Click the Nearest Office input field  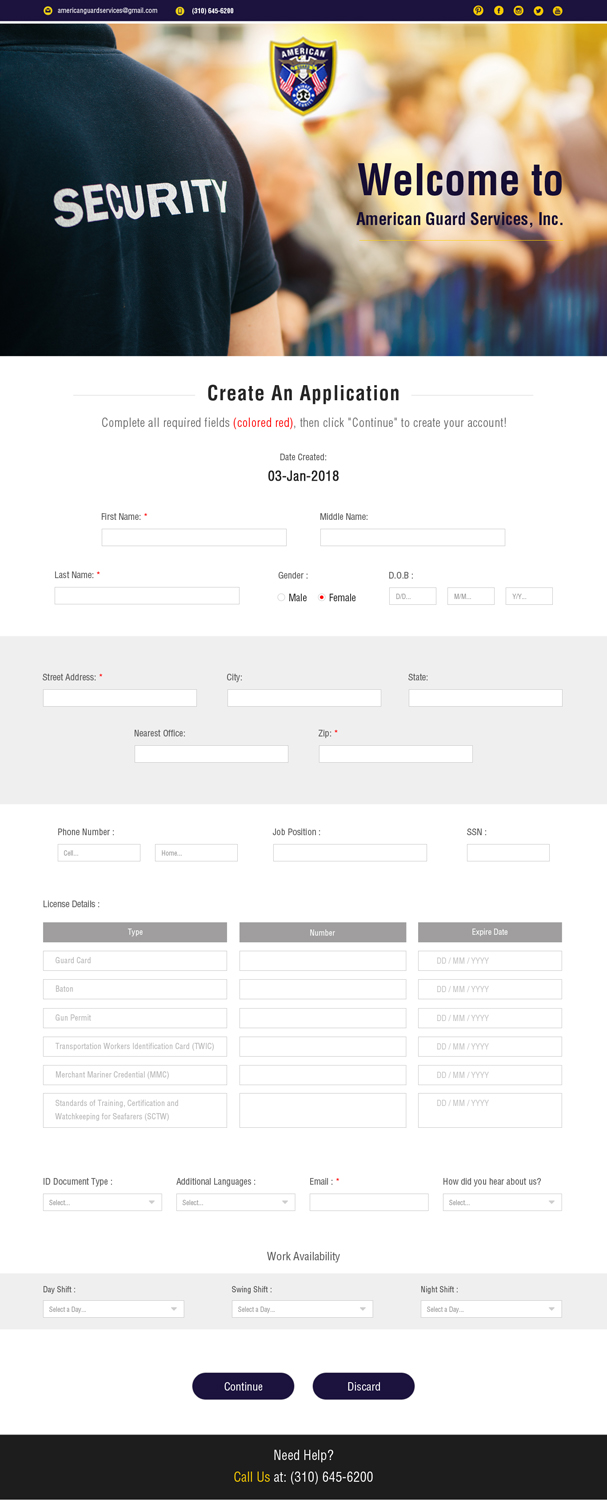211,754
